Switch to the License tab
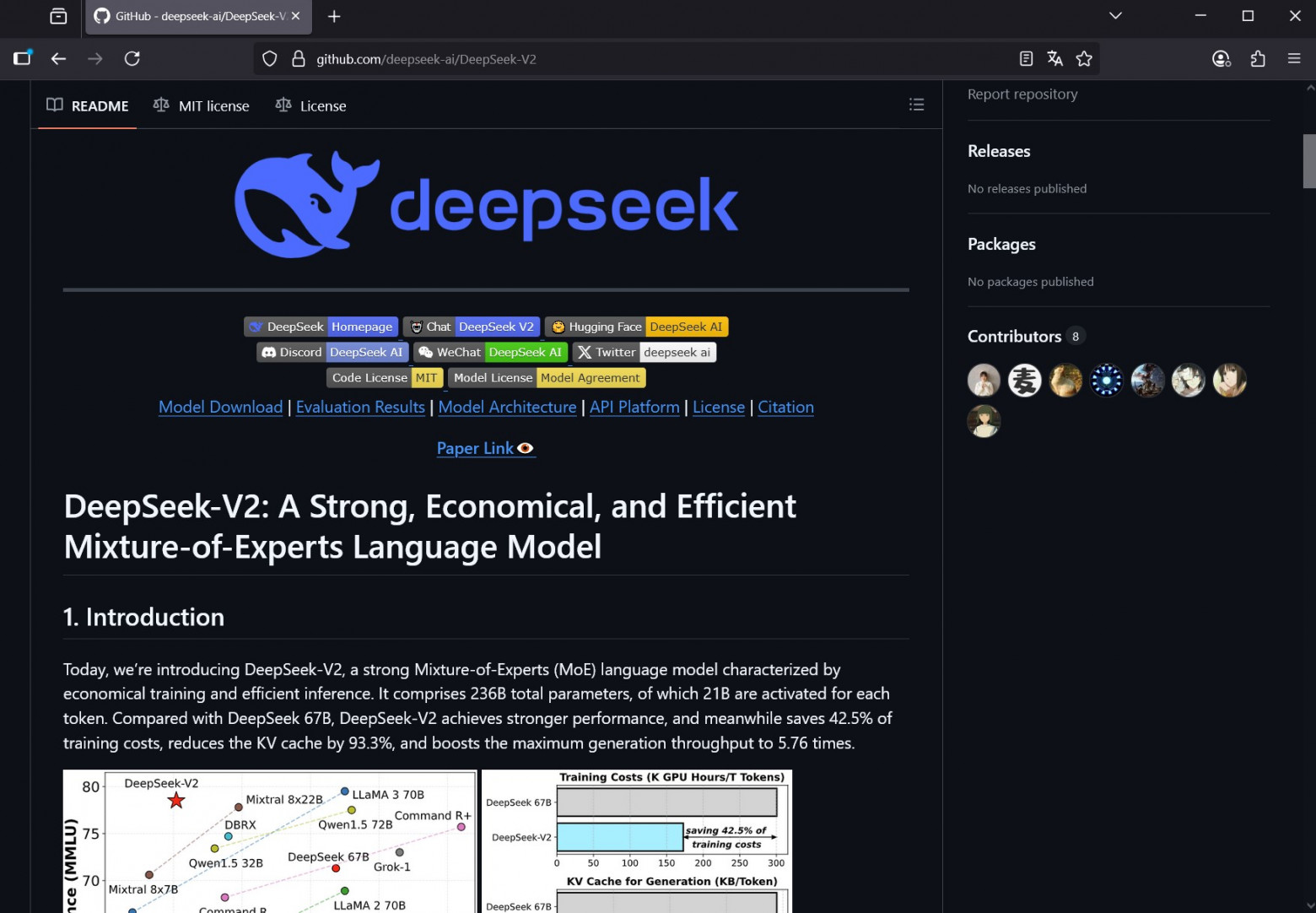 coord(310,105)
